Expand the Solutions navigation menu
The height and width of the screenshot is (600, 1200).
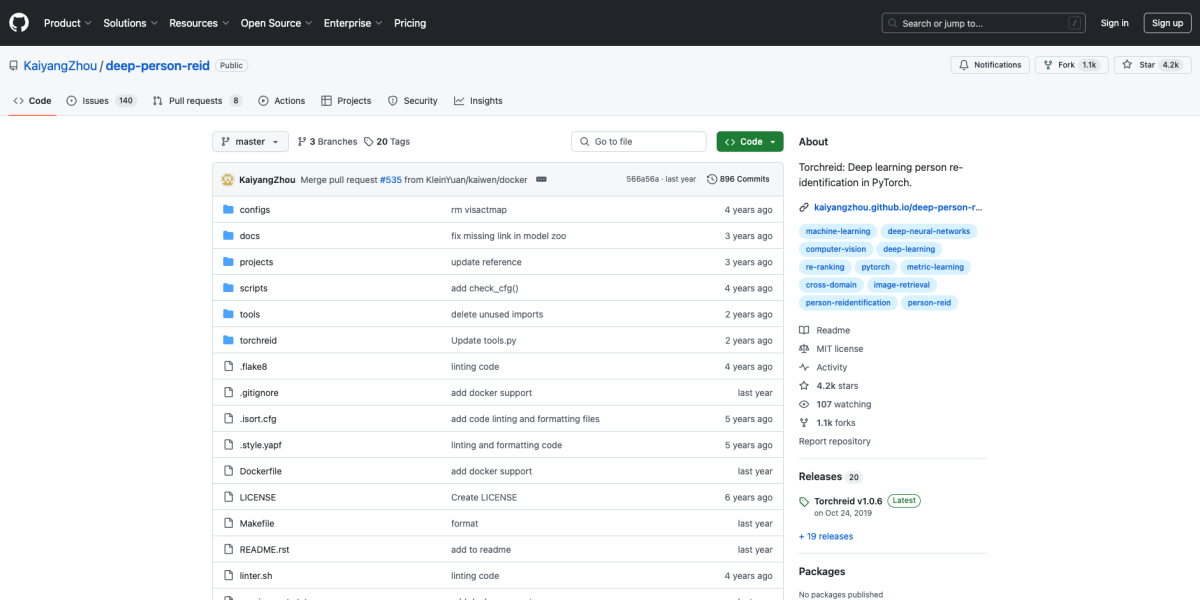tap(130, 23)
